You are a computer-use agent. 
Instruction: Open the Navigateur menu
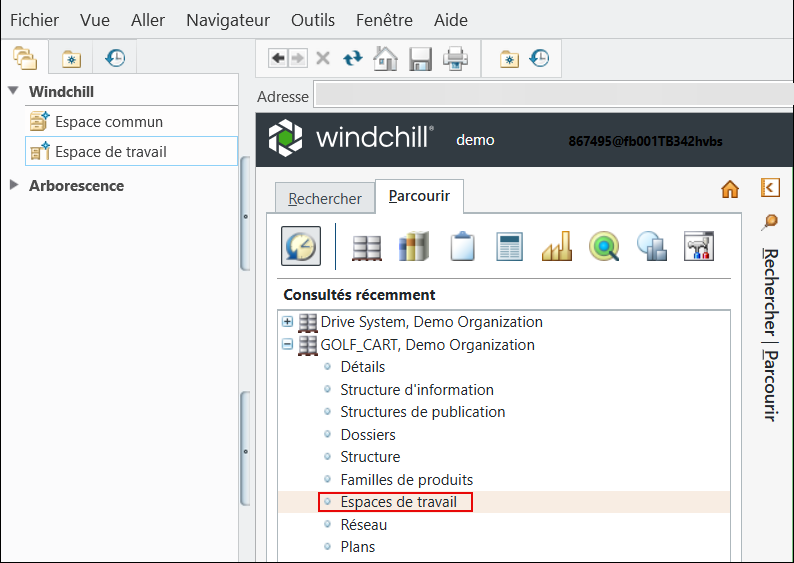coord(228,20)
